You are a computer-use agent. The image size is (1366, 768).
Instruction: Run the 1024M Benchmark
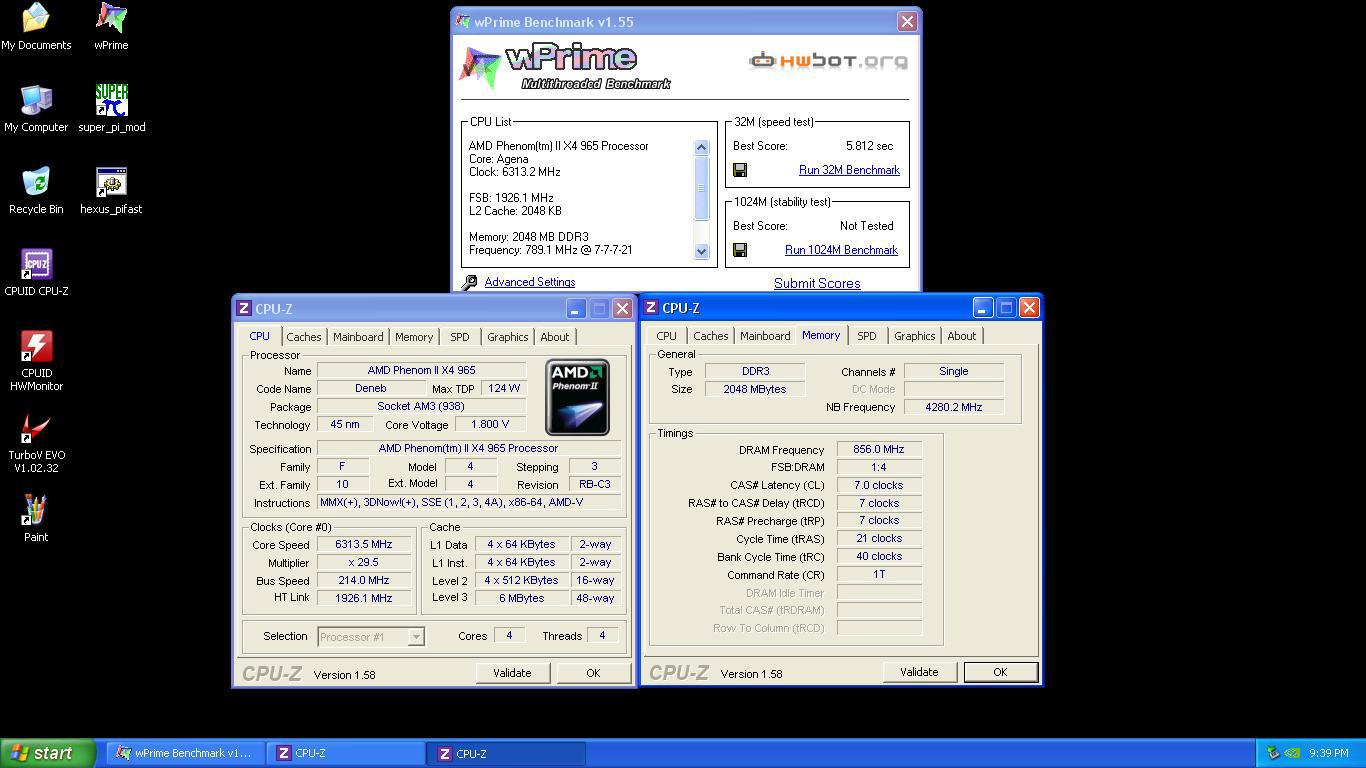point(841,250)
